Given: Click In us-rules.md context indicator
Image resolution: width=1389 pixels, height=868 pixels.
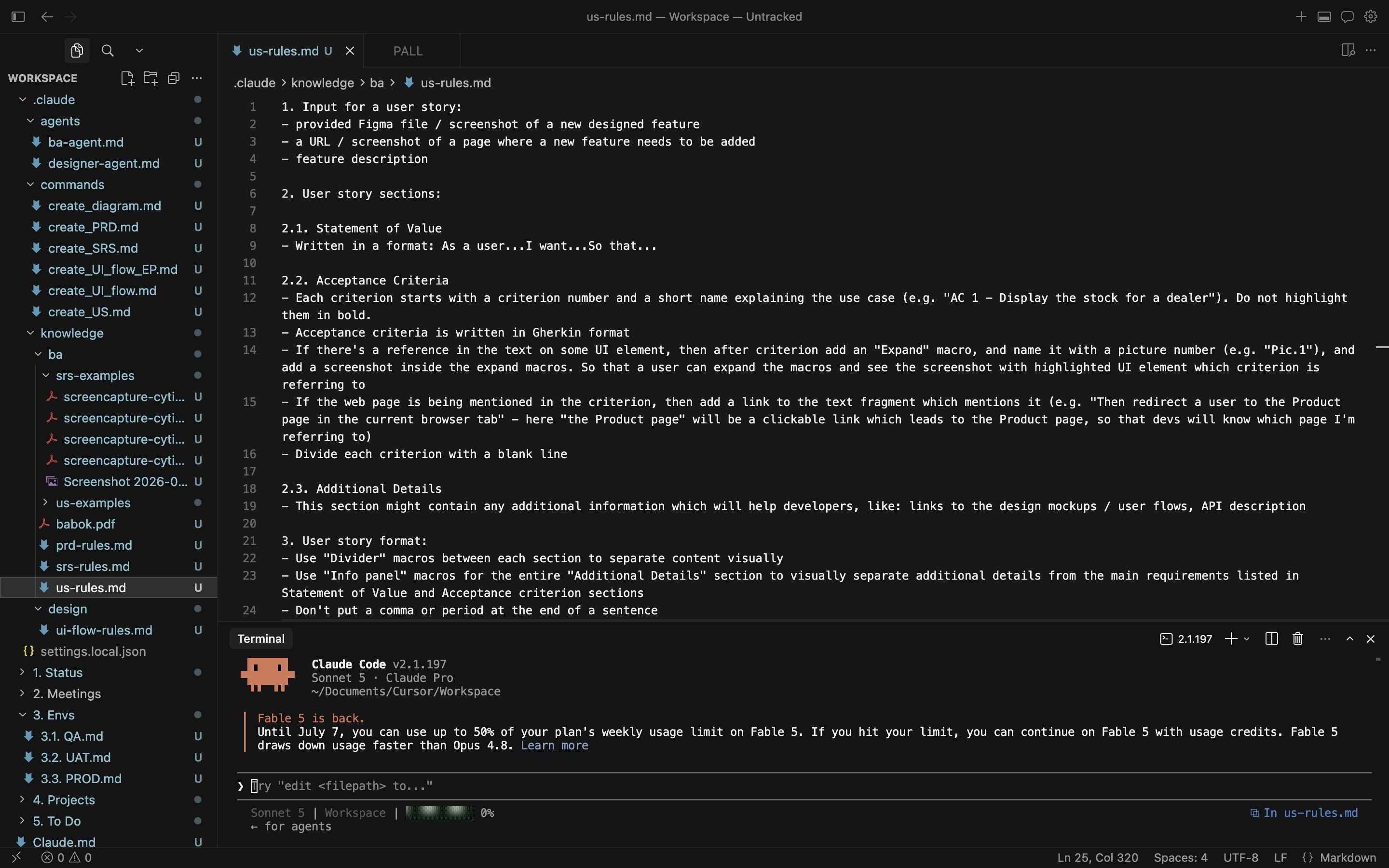Looking at the screenshot, I should (x=1304, y=813).
